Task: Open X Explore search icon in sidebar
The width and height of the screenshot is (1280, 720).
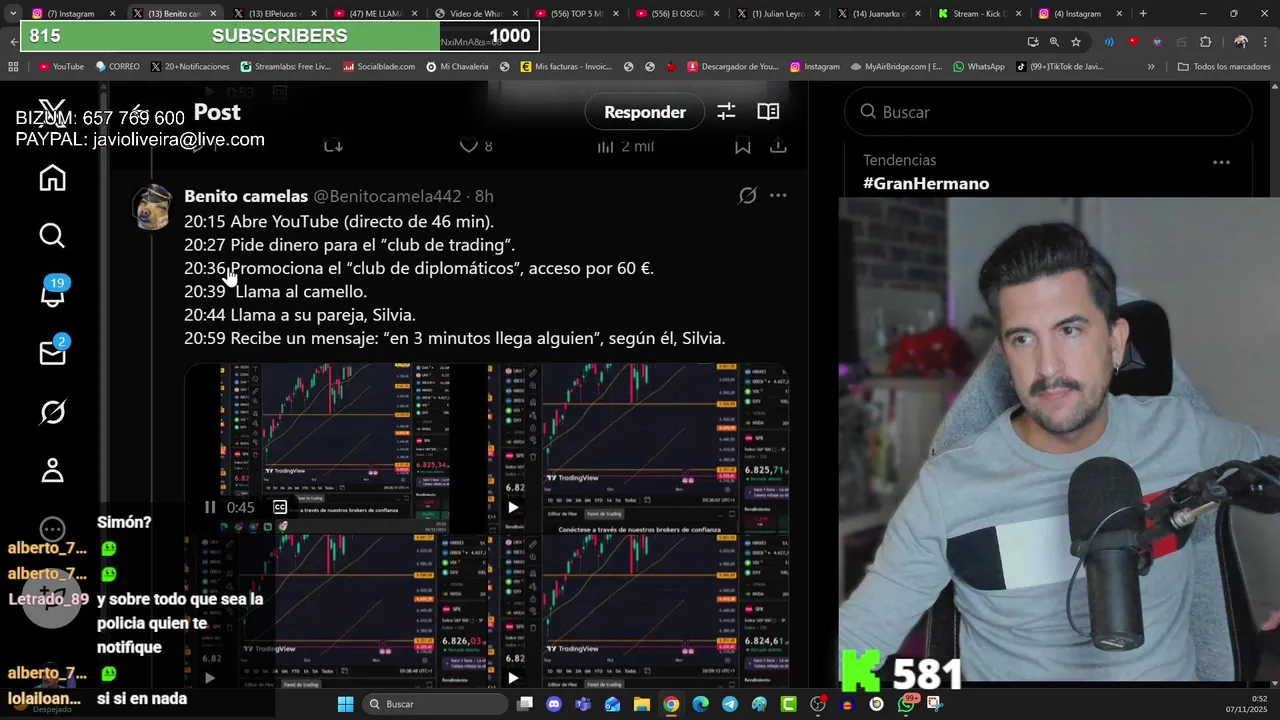Action: (52, 236)
